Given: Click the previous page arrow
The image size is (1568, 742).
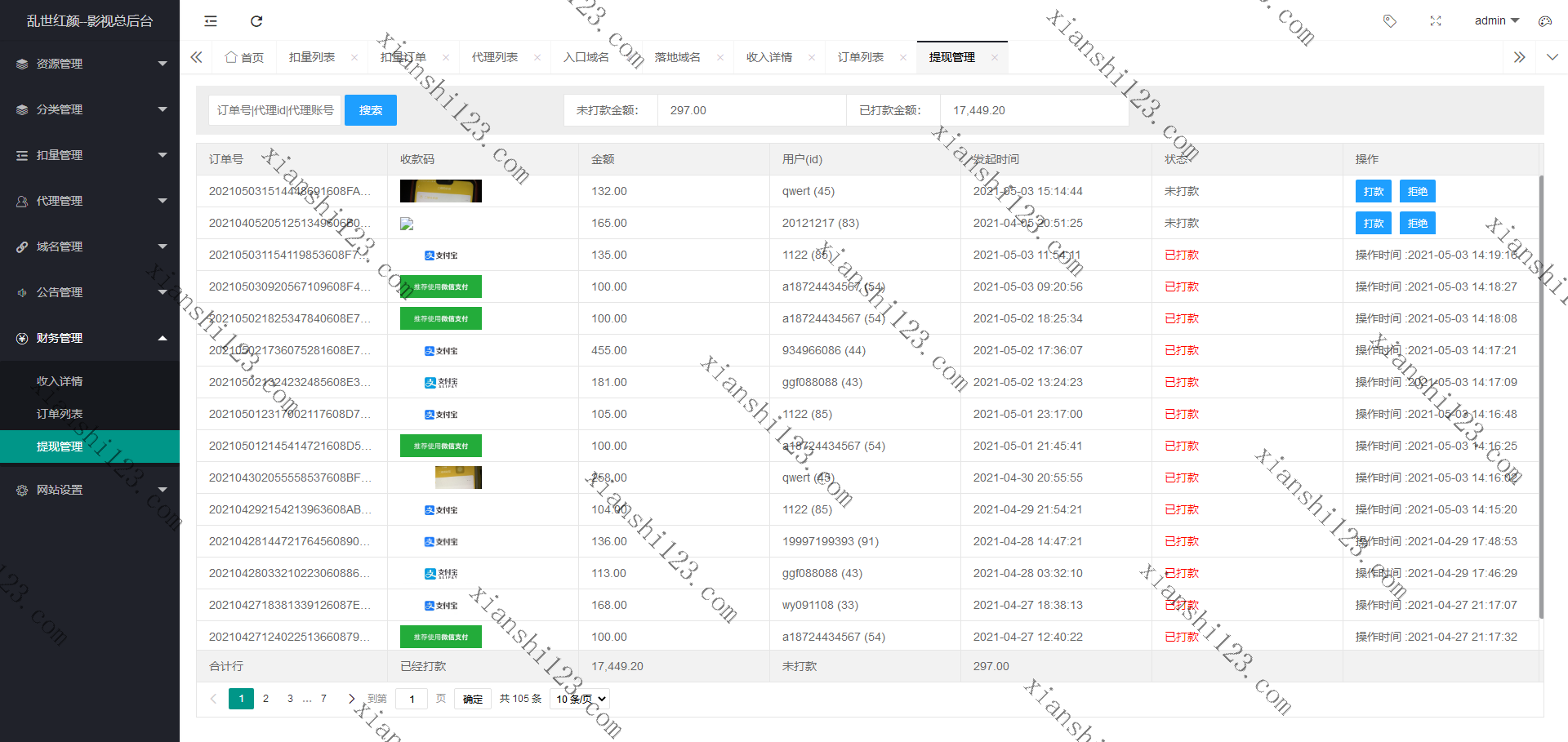Looking at the screenshot, I should pyautogui.click(x=213, y=699).
